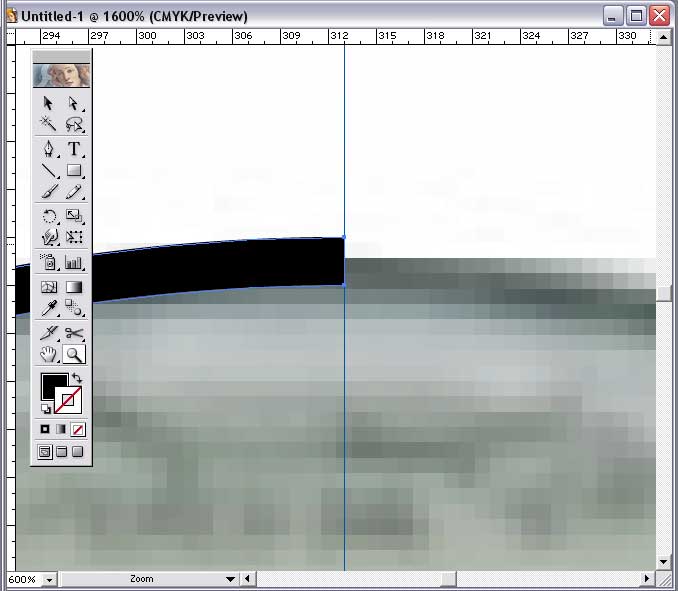Switch to Standard Screen Mode

(x=45, y=452)
